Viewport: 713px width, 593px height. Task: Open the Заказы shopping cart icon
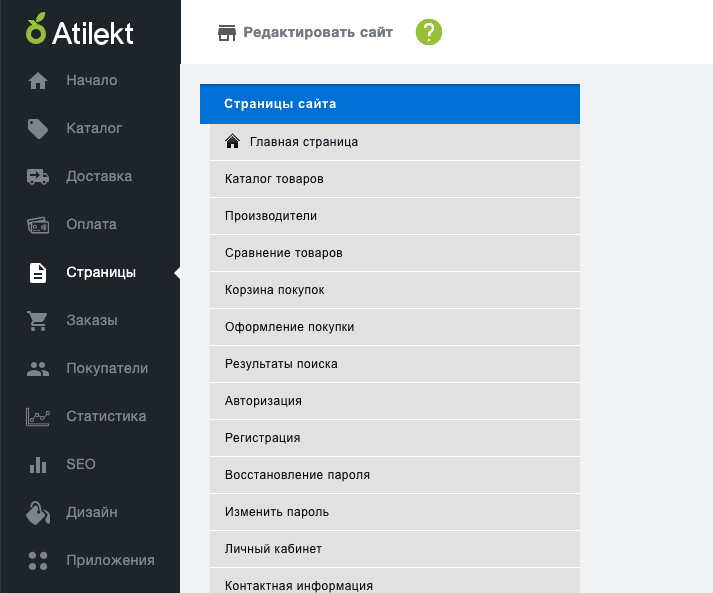click(x=37, y=321)
